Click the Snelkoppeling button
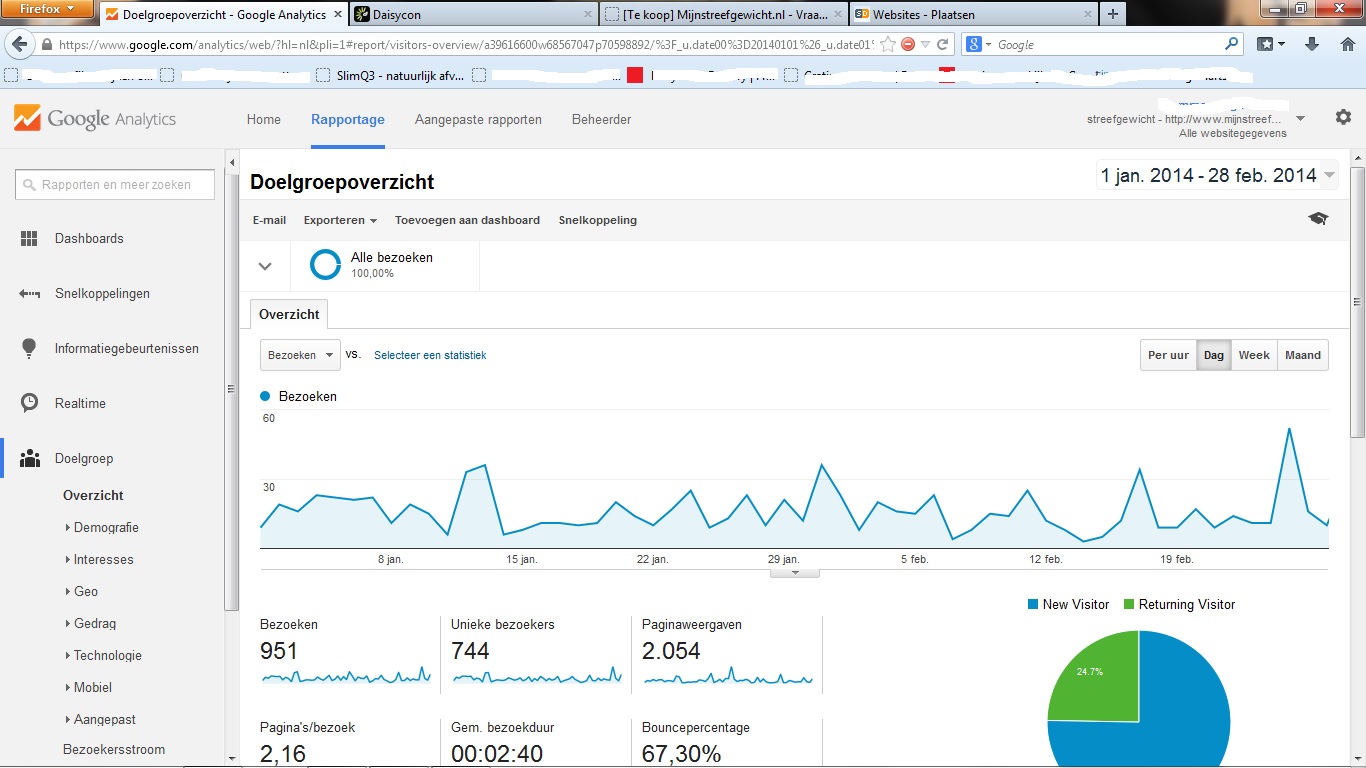The image size is (1366, 768). tap(598, 220)
